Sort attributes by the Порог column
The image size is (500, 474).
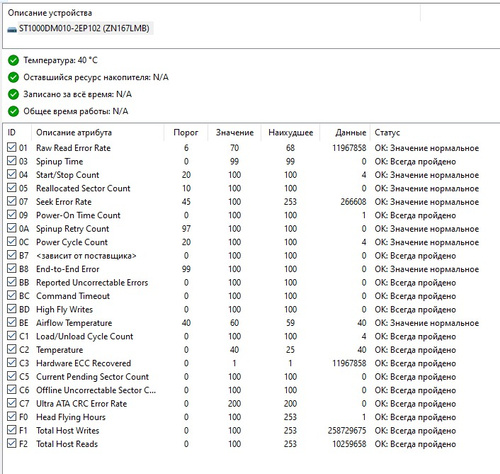186,133
